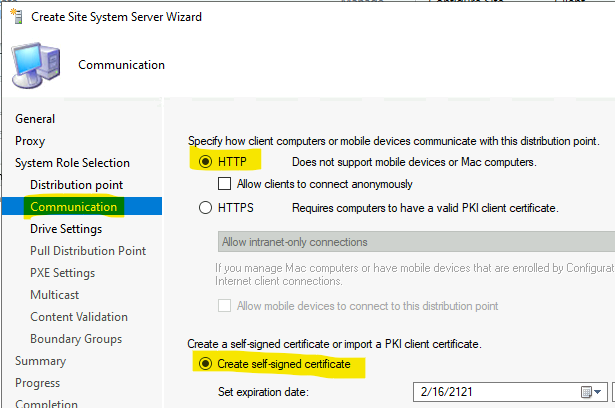Viewport: 615px width, 408px height.
Task: Open calendar dropdown for expiration date
Action: click(x=591, y=392)
